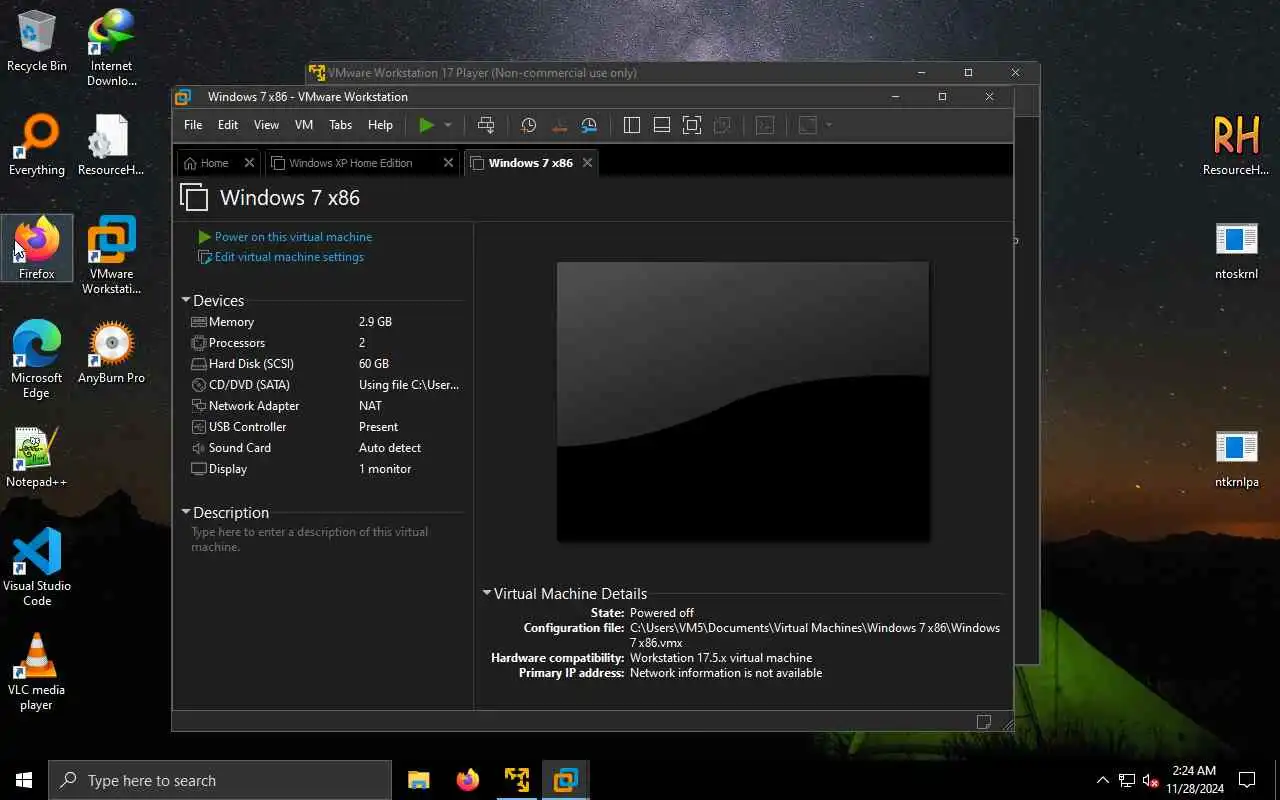Click the 60 GB hard disk value

(x=374, y=364)
